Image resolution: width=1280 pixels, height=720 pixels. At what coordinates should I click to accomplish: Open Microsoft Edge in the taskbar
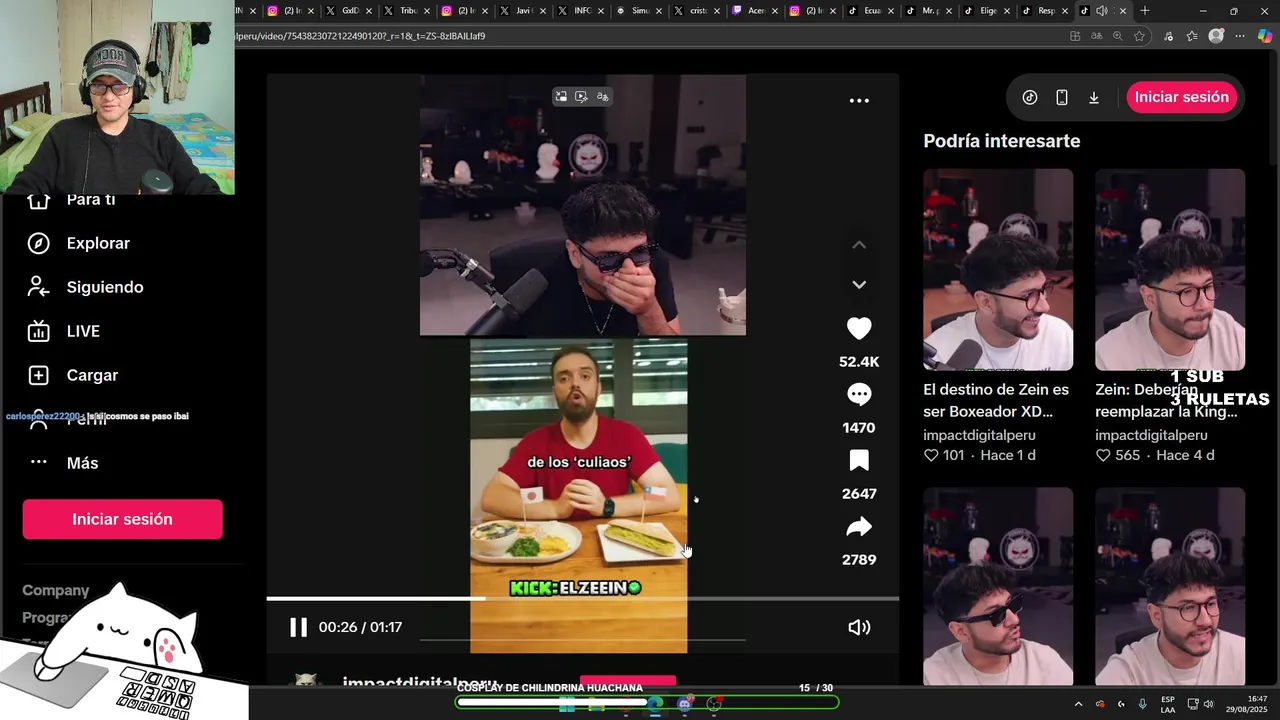click(655, 704)
